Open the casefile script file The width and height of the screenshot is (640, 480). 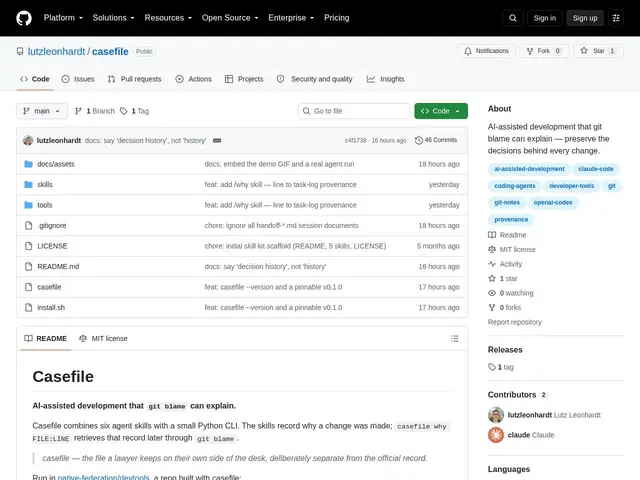point(49,287)
